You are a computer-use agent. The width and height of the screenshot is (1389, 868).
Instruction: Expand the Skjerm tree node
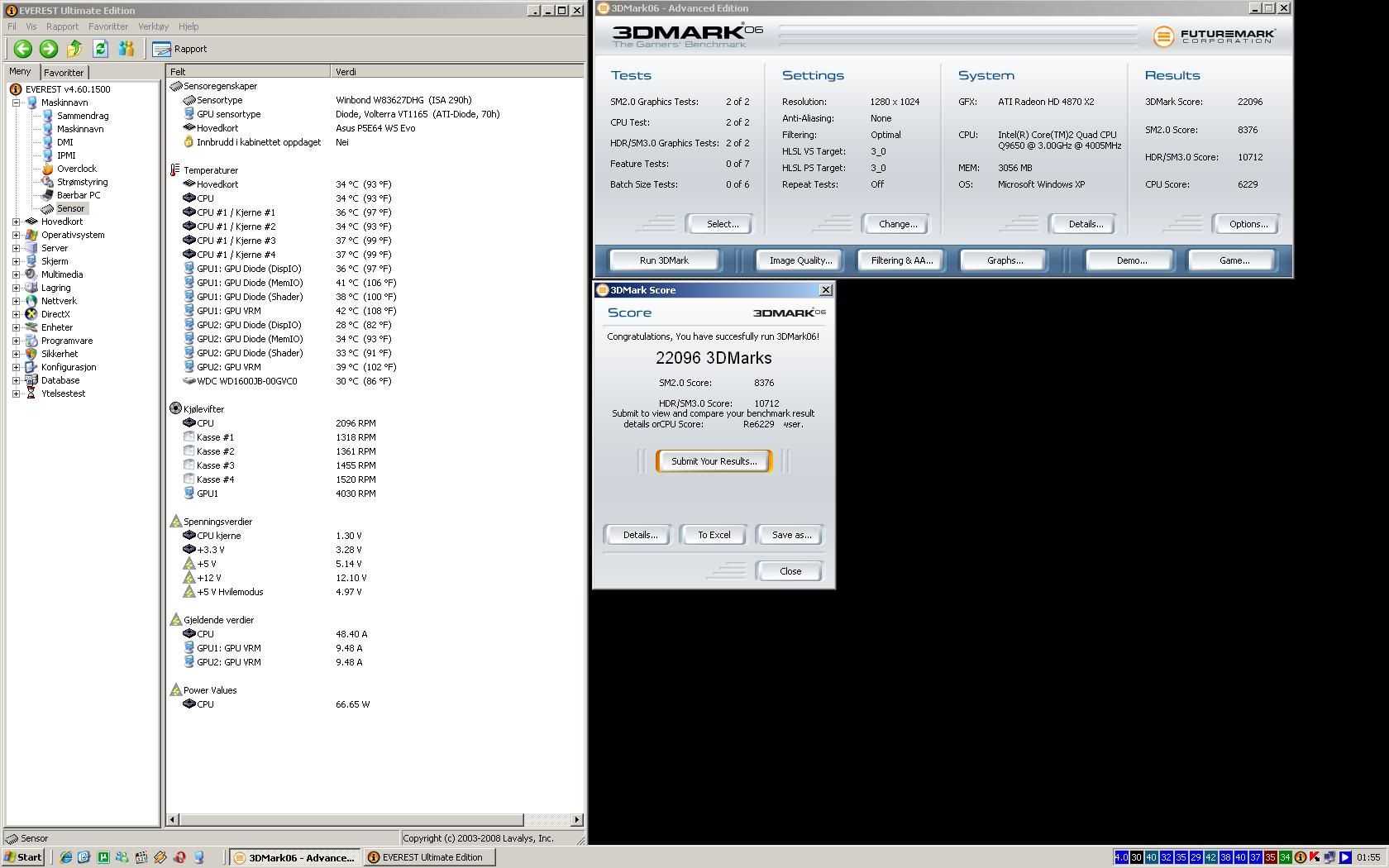(x=16, y=261)
